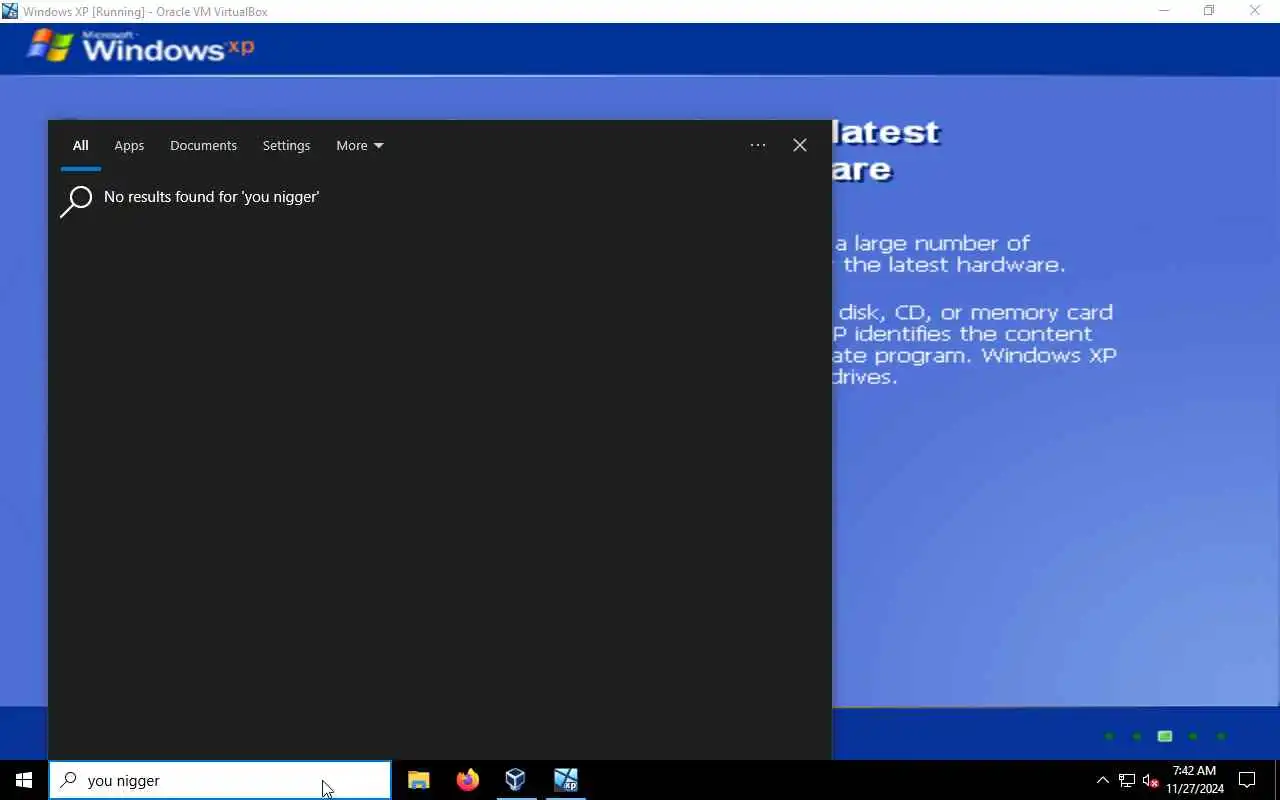Switch to the Documents search tab
Screen dimensions: 1280x800
point(203,145)
